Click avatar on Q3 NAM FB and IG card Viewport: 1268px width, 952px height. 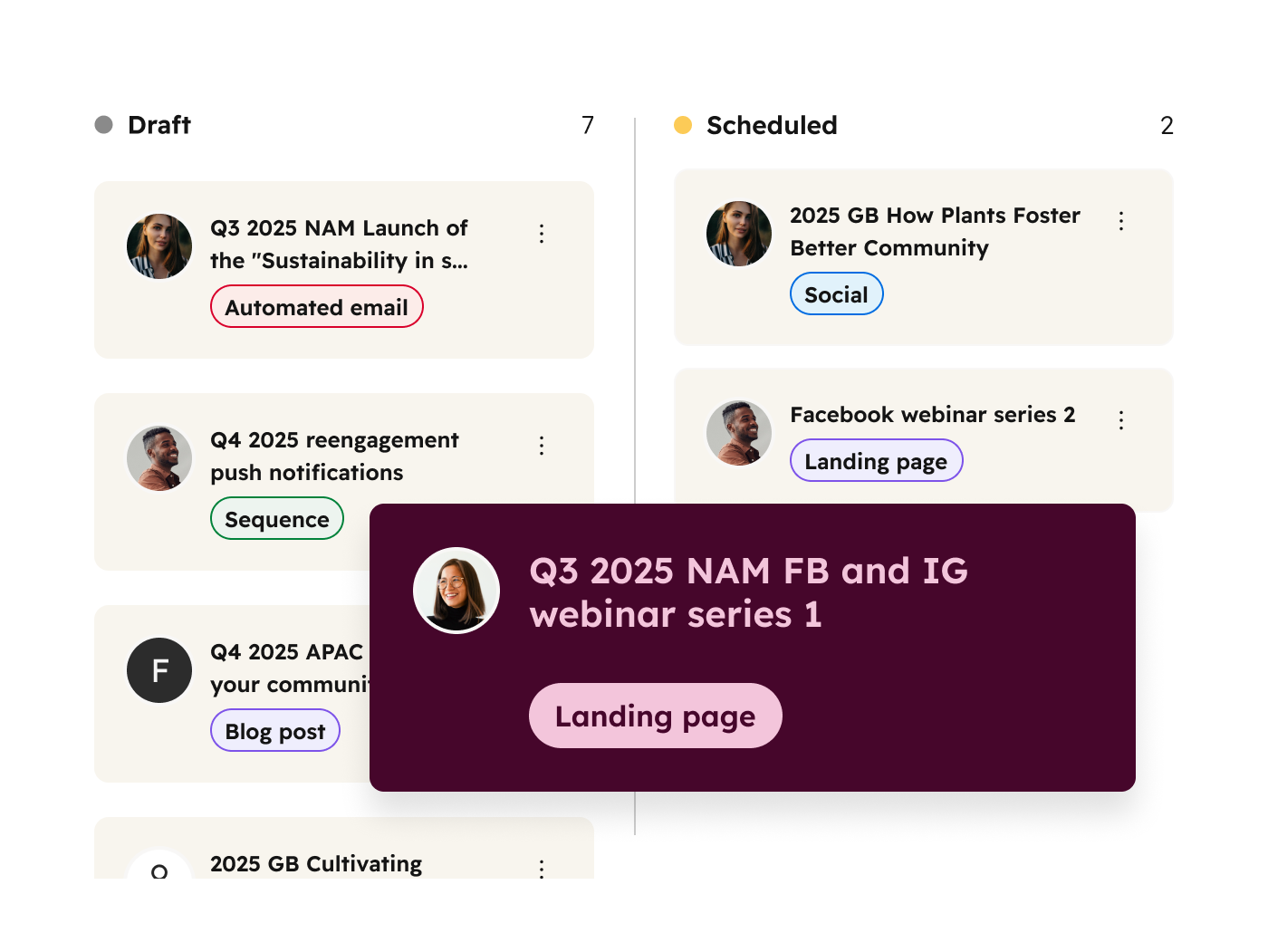pyautogui.click(x=456, y=591)
